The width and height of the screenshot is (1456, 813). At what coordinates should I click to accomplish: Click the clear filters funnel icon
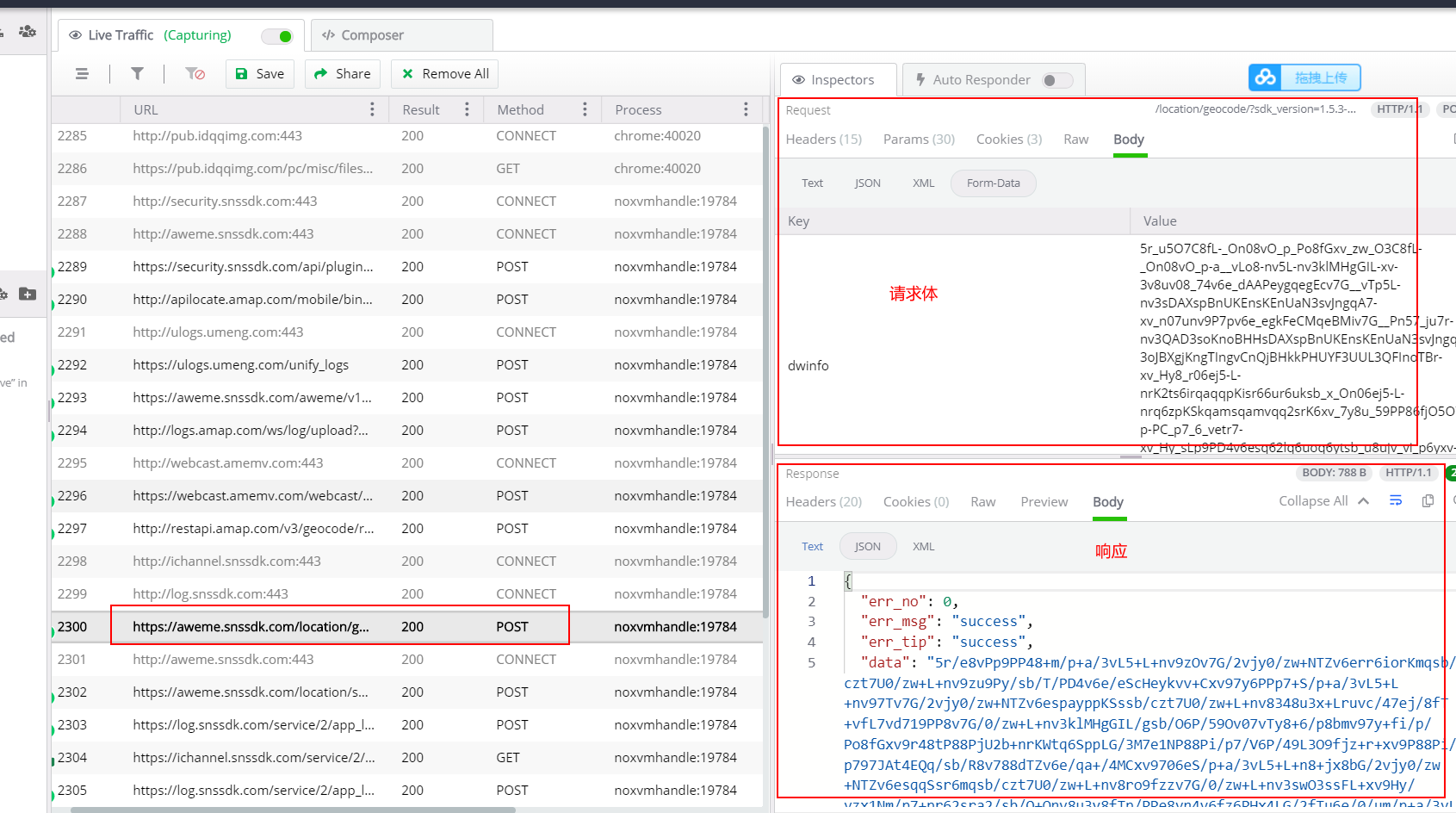[195, 74]
